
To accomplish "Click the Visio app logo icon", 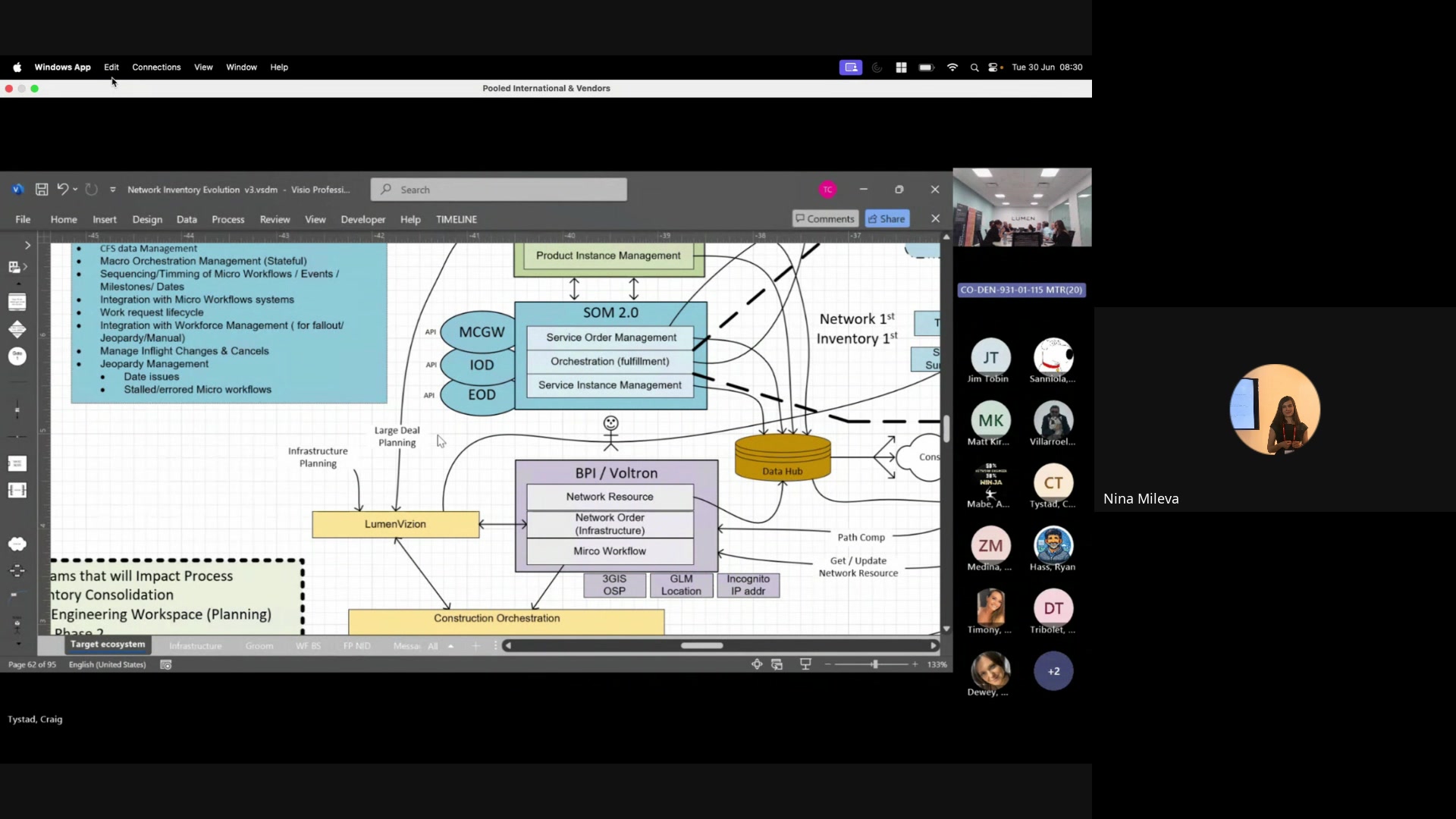I will (x=18, y=190).
